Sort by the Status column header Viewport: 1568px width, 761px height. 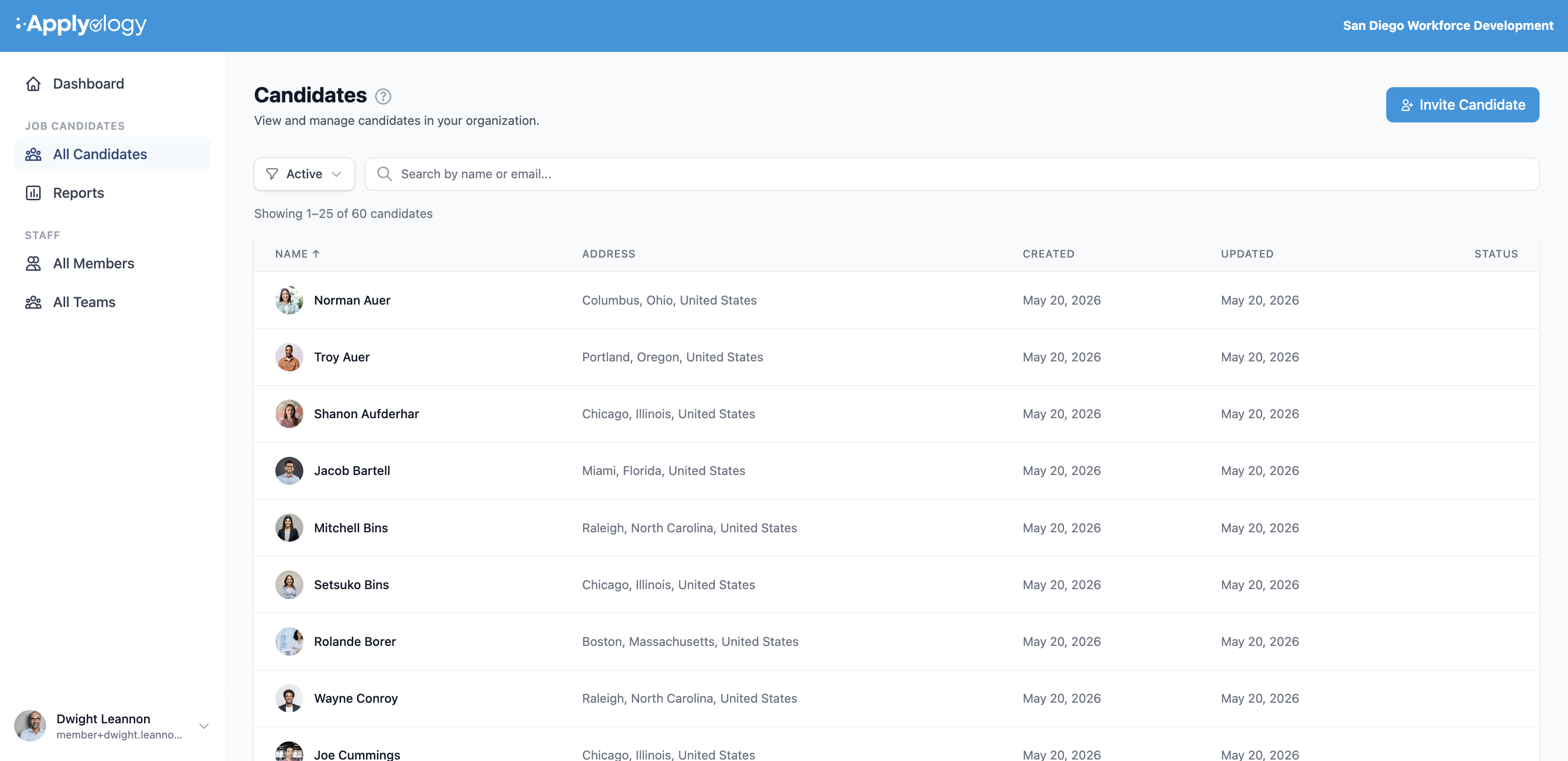[x=1495, y=254]
